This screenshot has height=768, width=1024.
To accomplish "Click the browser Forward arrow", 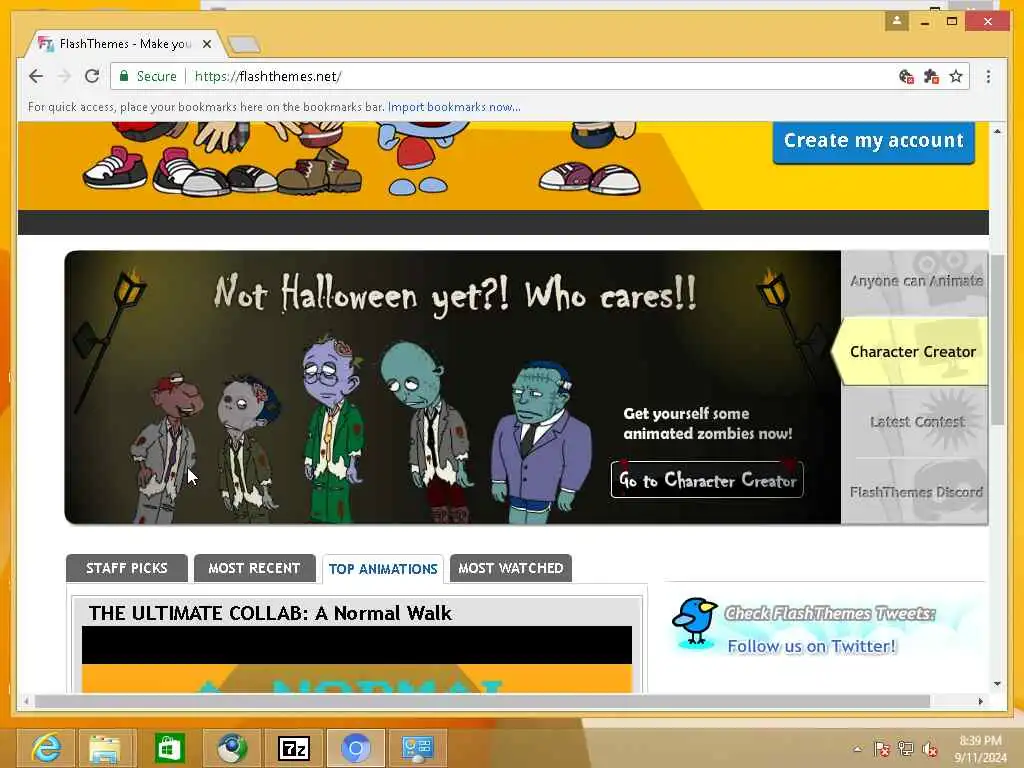I will coord(64,76).
